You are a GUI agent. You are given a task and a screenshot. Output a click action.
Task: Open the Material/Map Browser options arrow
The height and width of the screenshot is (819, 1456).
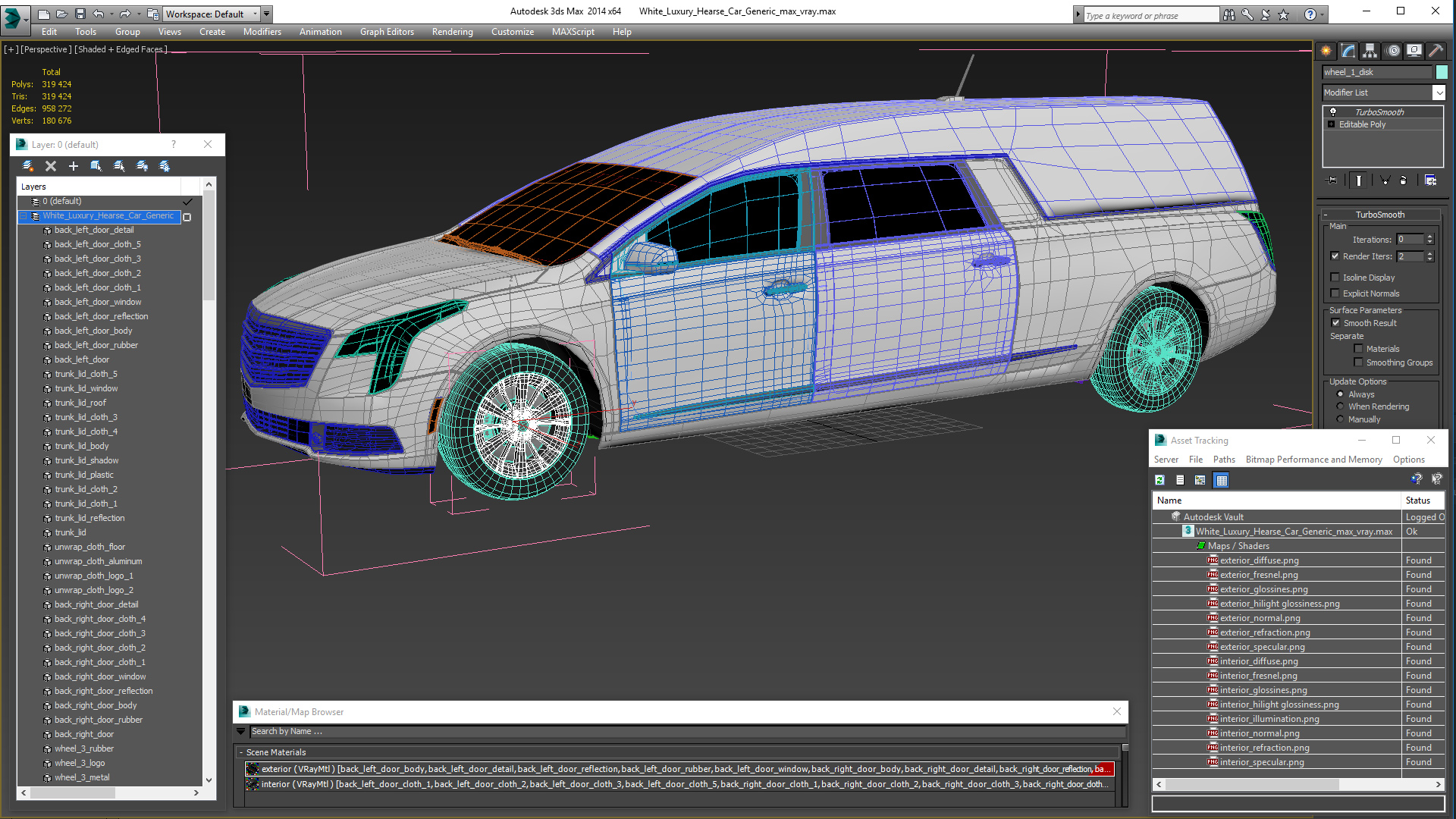241,732
